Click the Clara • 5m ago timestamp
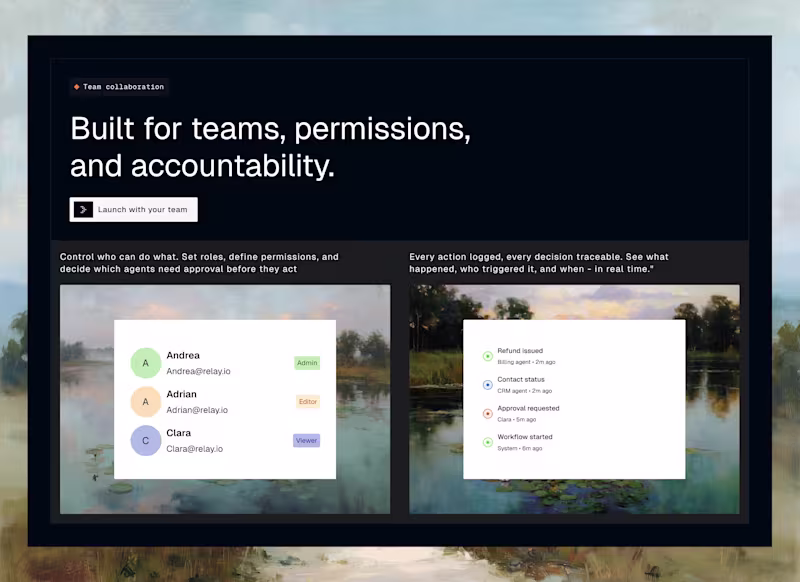Viewport: 800px width, 582px height. click(517, 420)
